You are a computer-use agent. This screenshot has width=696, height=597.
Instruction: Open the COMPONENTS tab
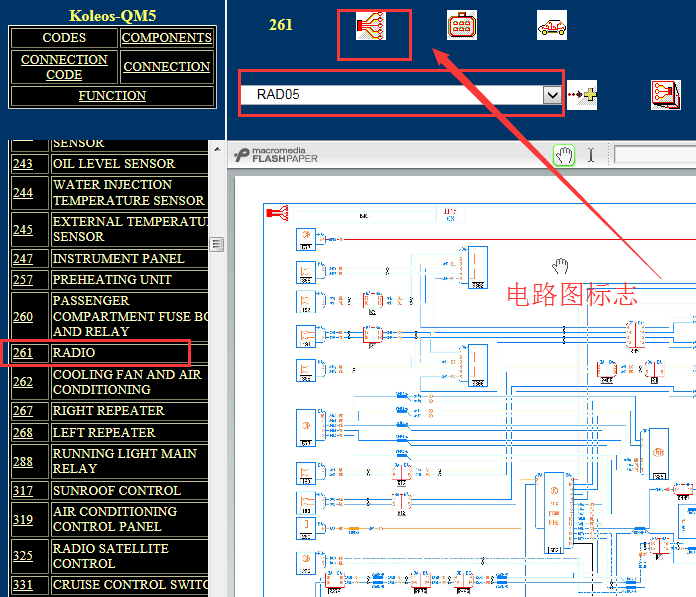167,38
